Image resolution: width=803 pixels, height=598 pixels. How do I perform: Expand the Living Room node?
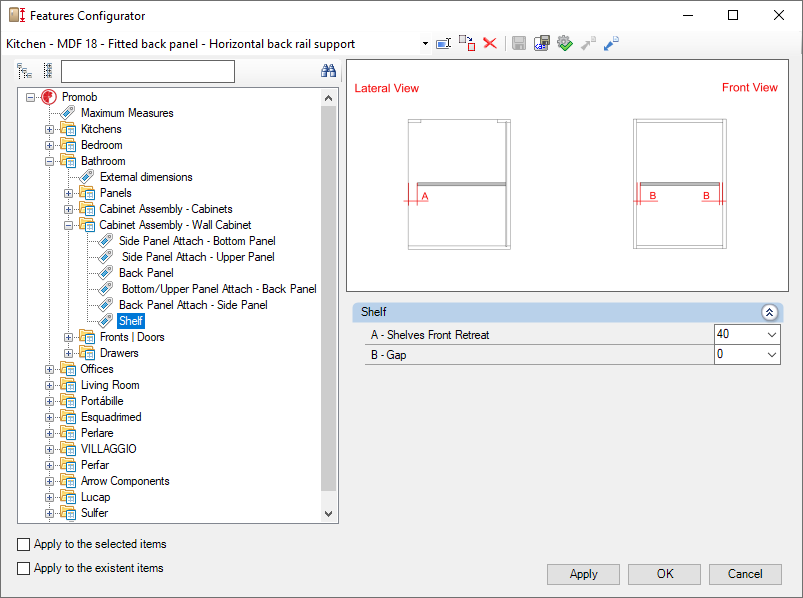(49, 385)
